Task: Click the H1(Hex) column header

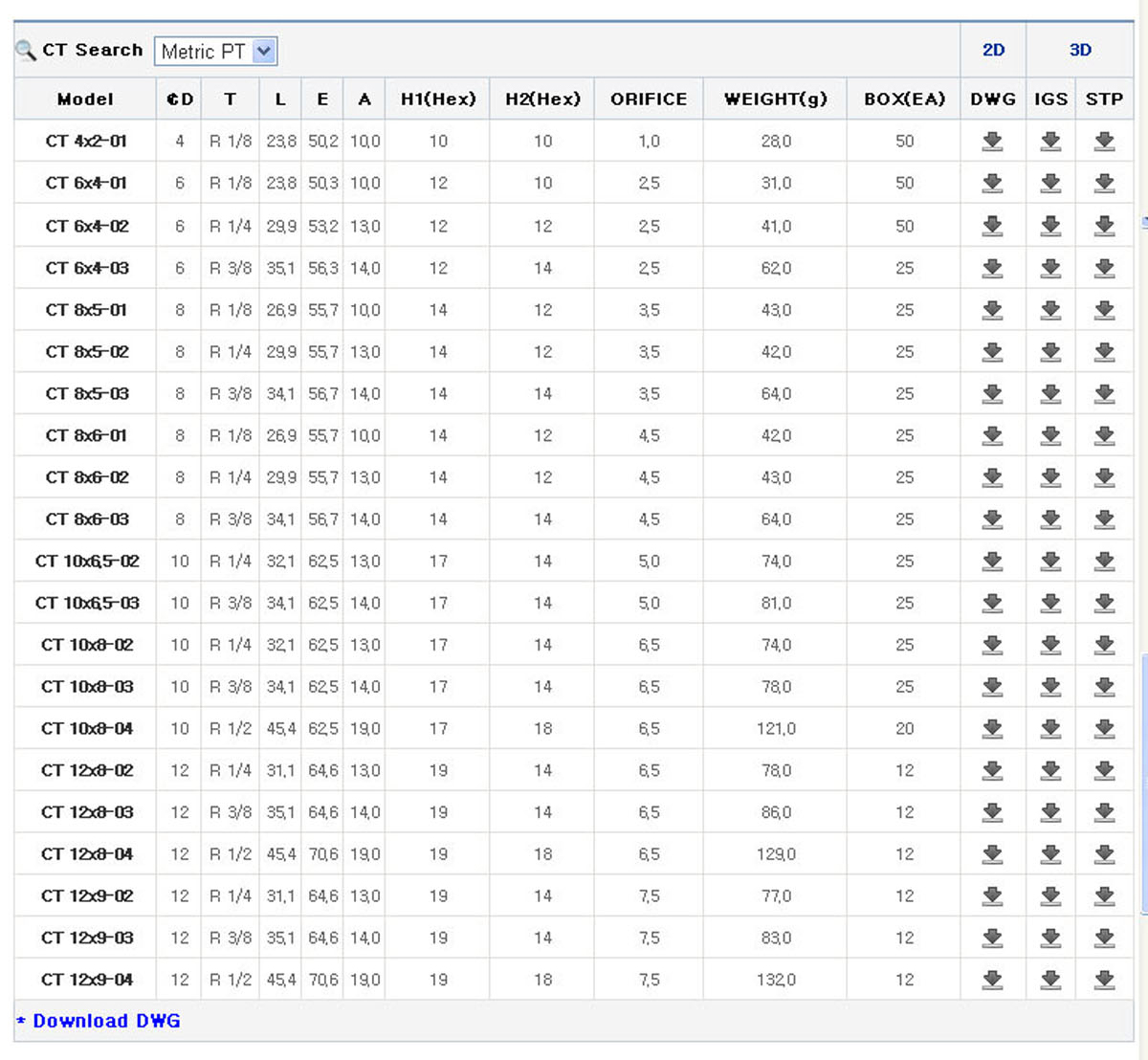Action: (x=438, y=99)
